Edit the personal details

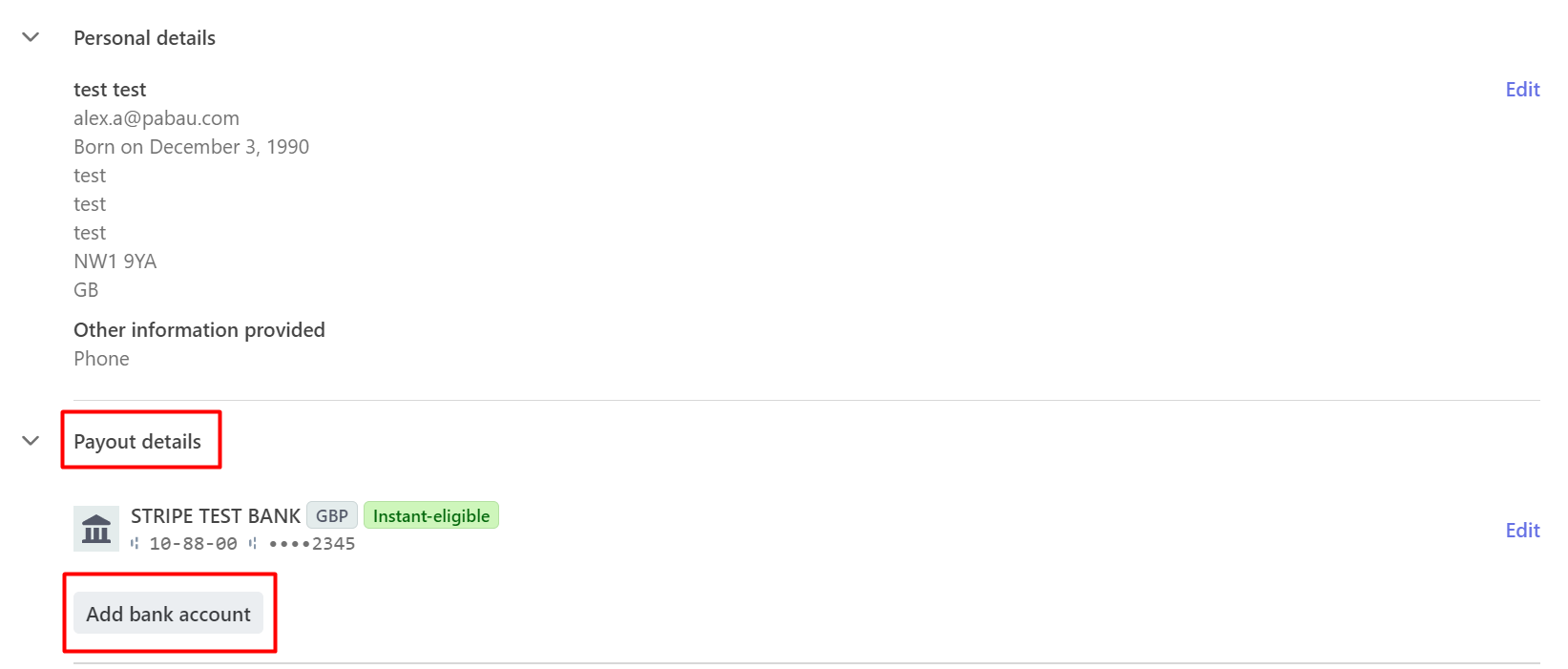click(x=1522, y=90)
